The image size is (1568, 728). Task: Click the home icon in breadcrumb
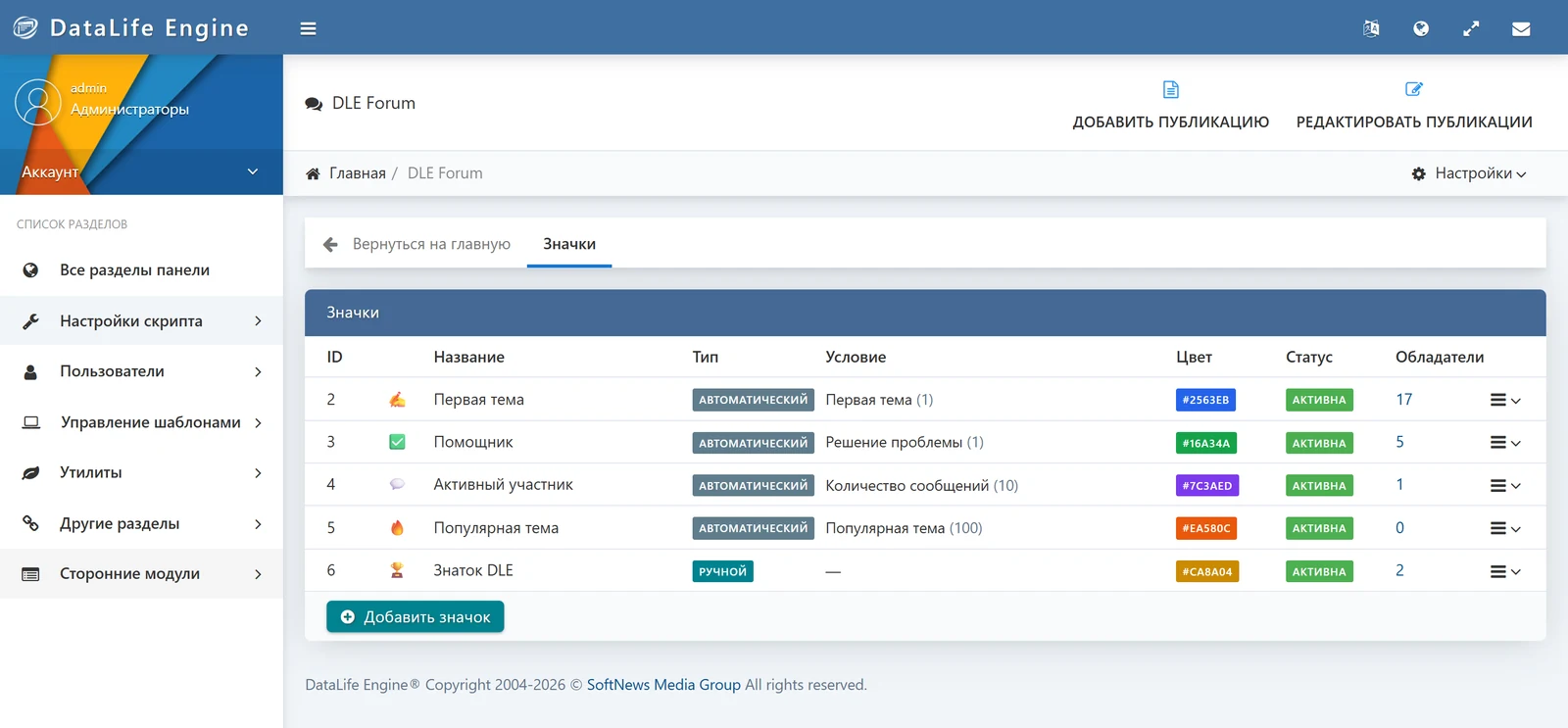click(313, 173)
